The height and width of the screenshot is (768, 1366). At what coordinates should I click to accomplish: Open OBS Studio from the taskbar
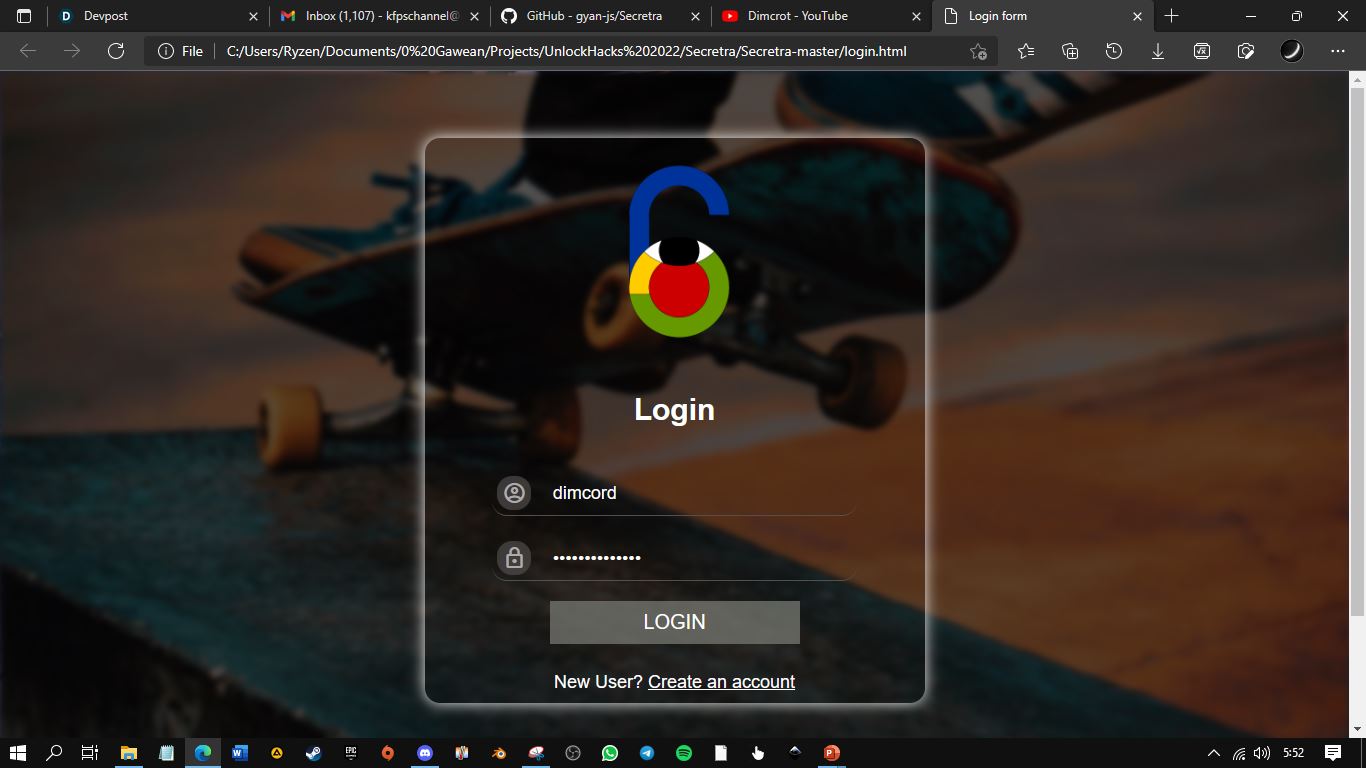(x=573, y=753)
